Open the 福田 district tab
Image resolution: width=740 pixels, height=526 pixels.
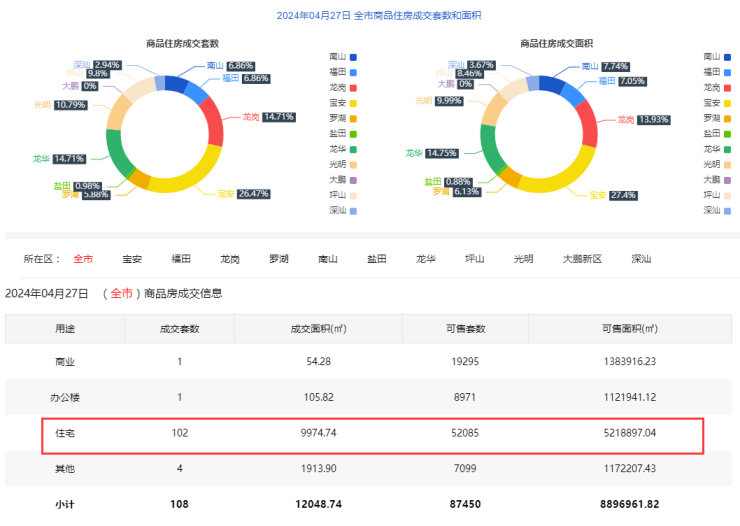(181, 259)
